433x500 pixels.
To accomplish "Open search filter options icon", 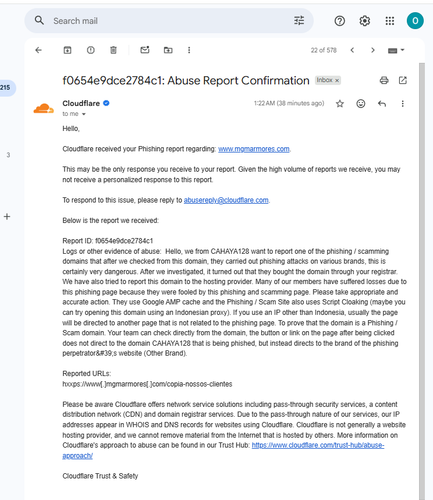I will pos(299,21).
